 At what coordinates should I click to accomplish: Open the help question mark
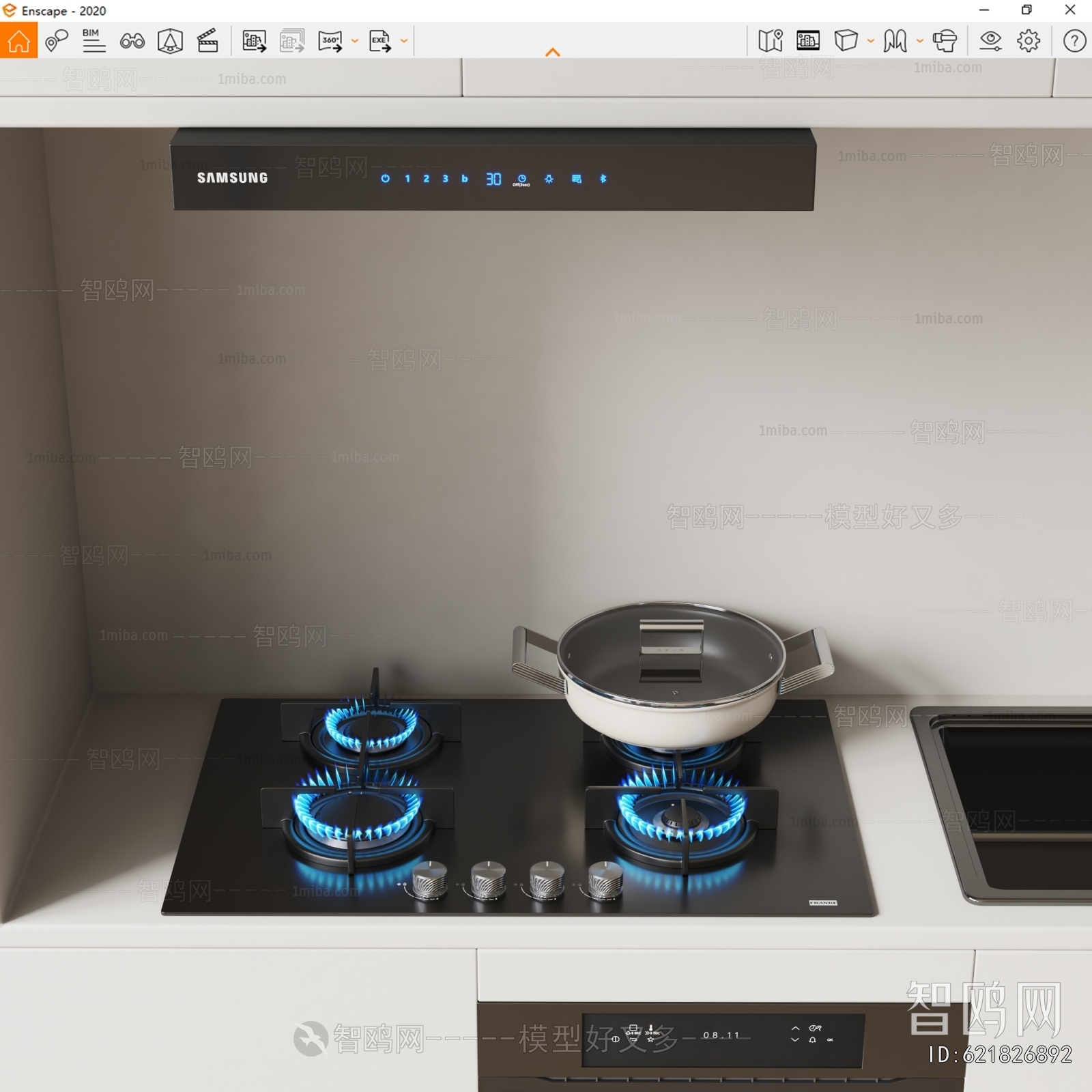click(1074, 41)
